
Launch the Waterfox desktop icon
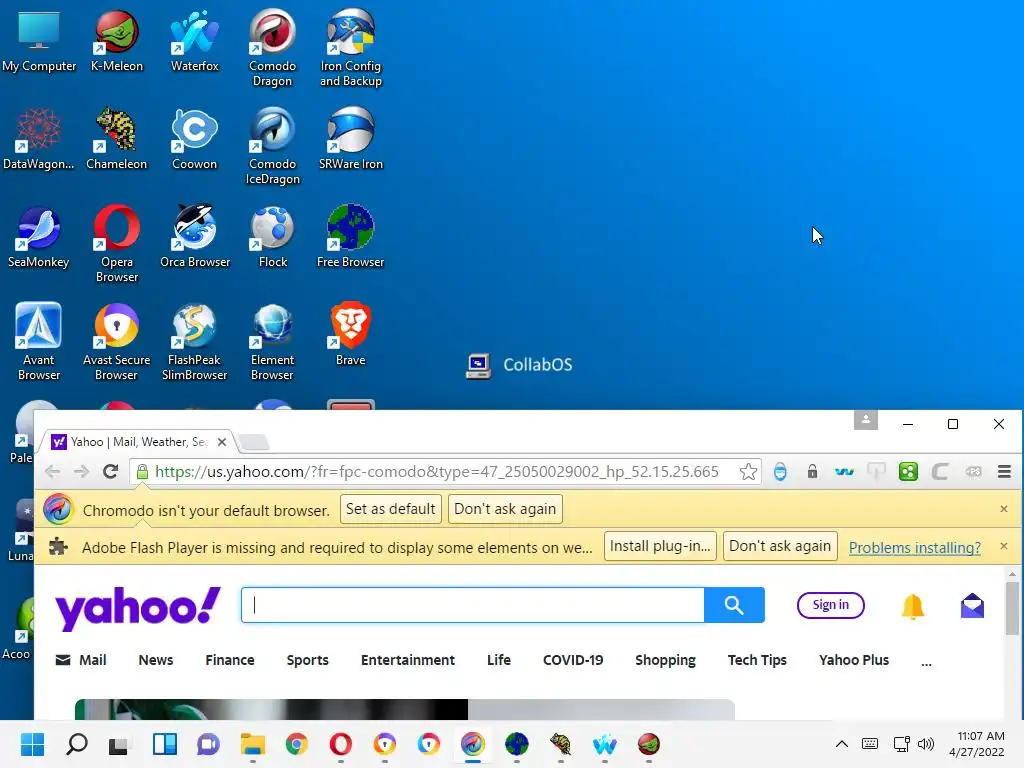[195, 40]
